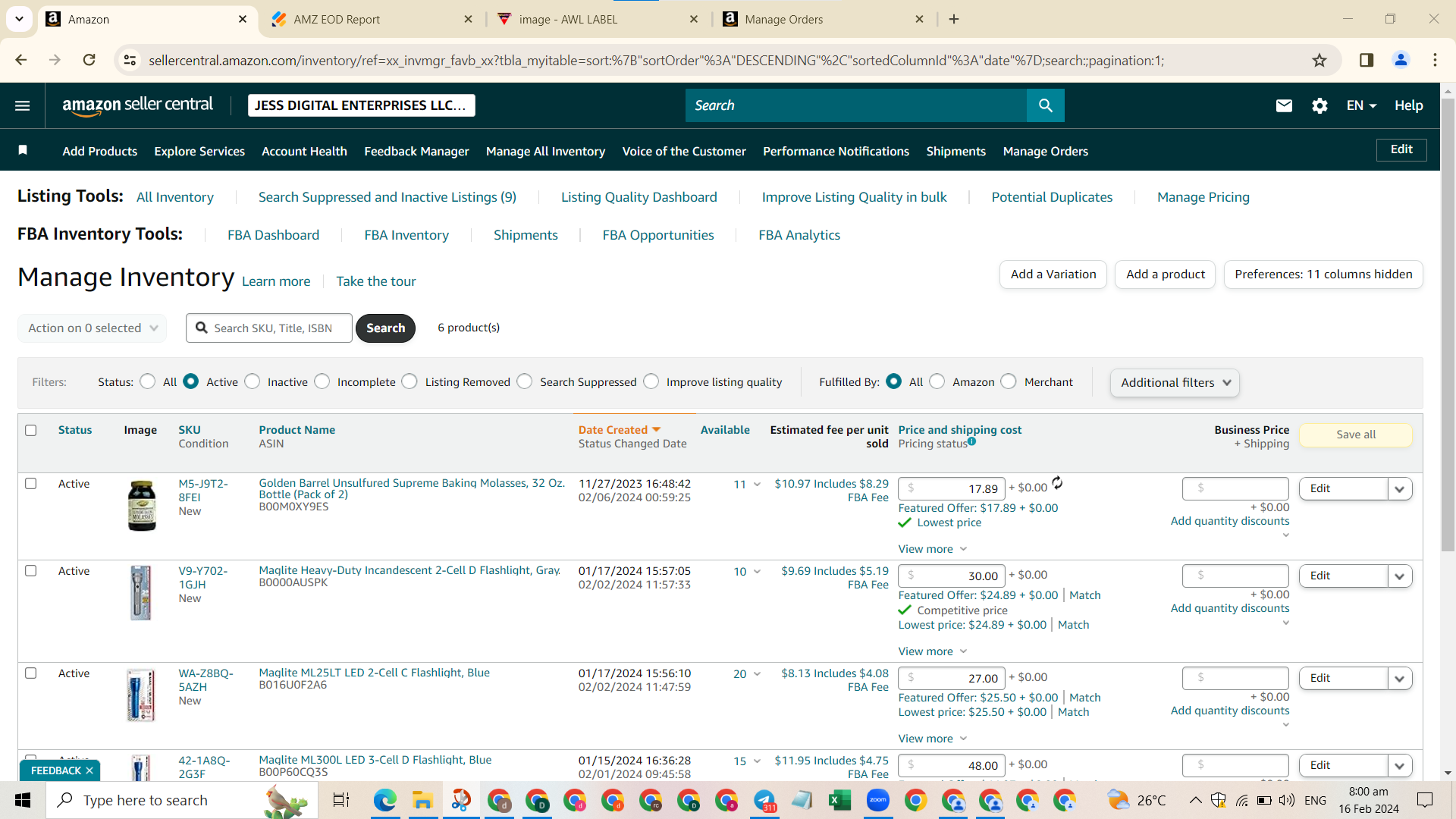This screenshot has height=819, width=1456.
Task: Expand the Additional filters dropdown
Action: (1175, 382)
